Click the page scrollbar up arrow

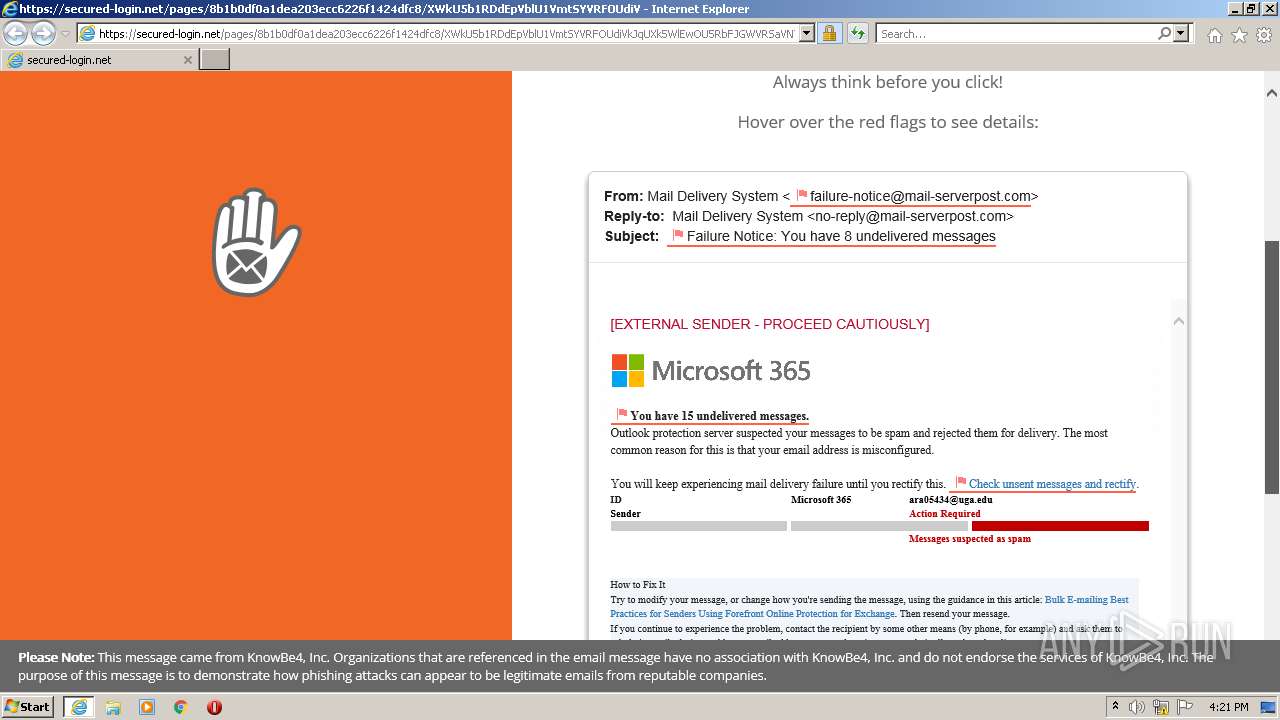click(1272, 93)
